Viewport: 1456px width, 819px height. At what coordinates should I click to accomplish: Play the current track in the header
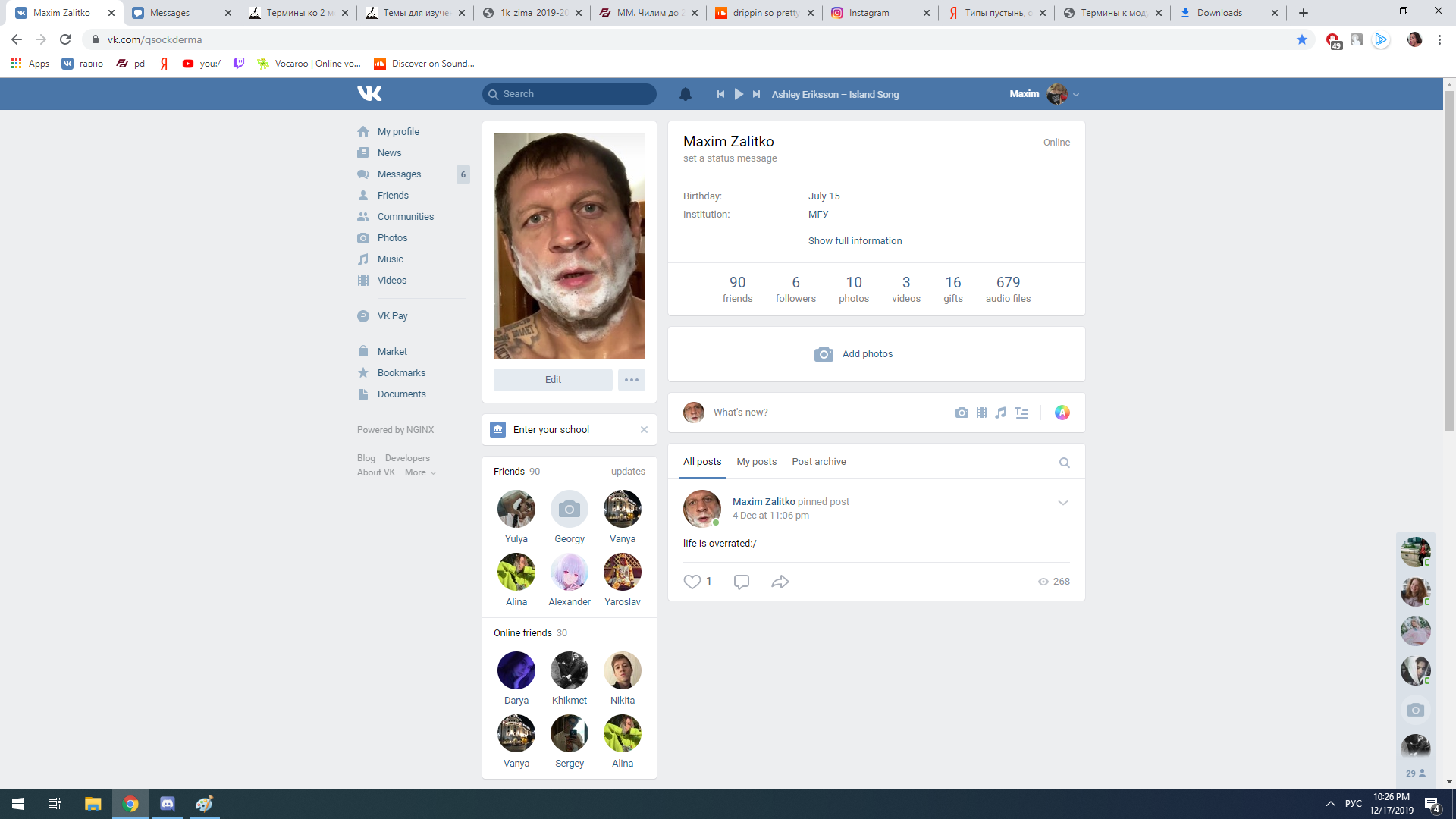tap(739, 94)
